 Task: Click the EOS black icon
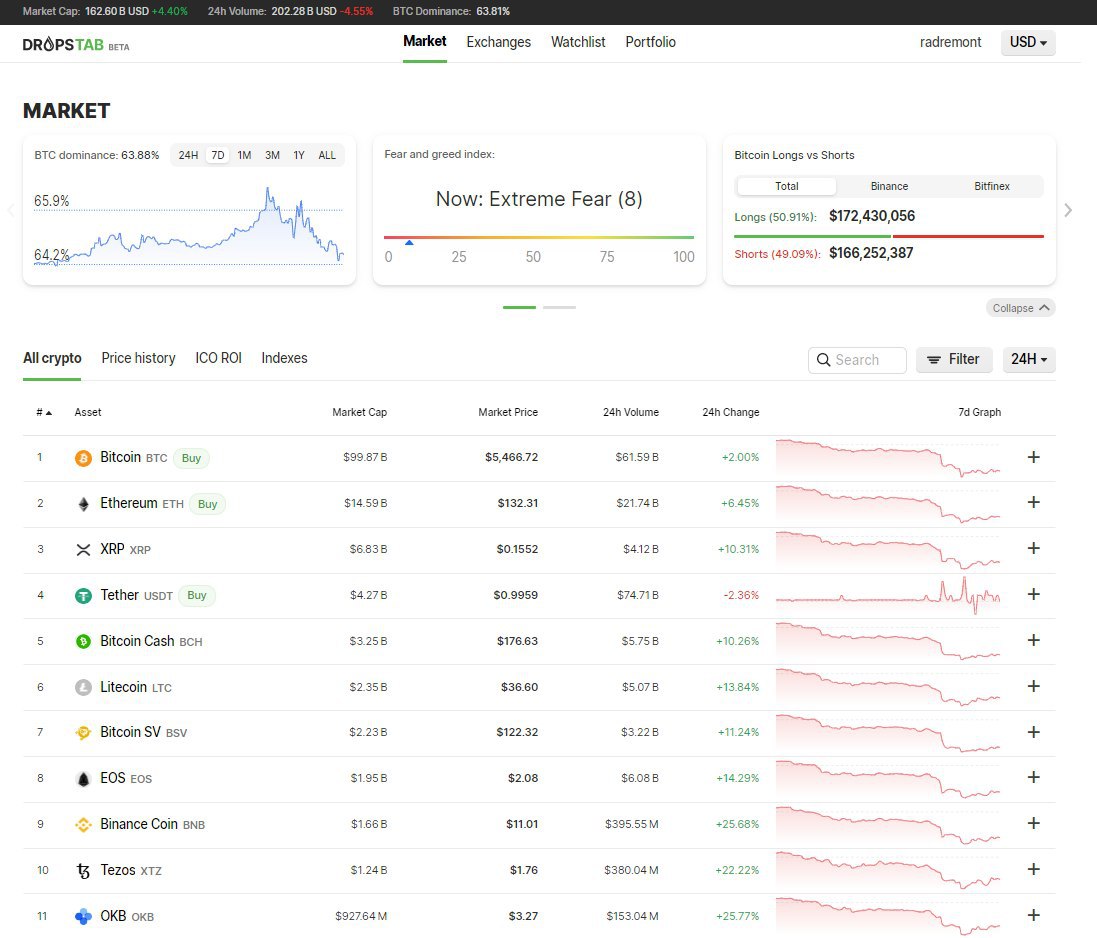pyautogui.click(x=83, y=779)
